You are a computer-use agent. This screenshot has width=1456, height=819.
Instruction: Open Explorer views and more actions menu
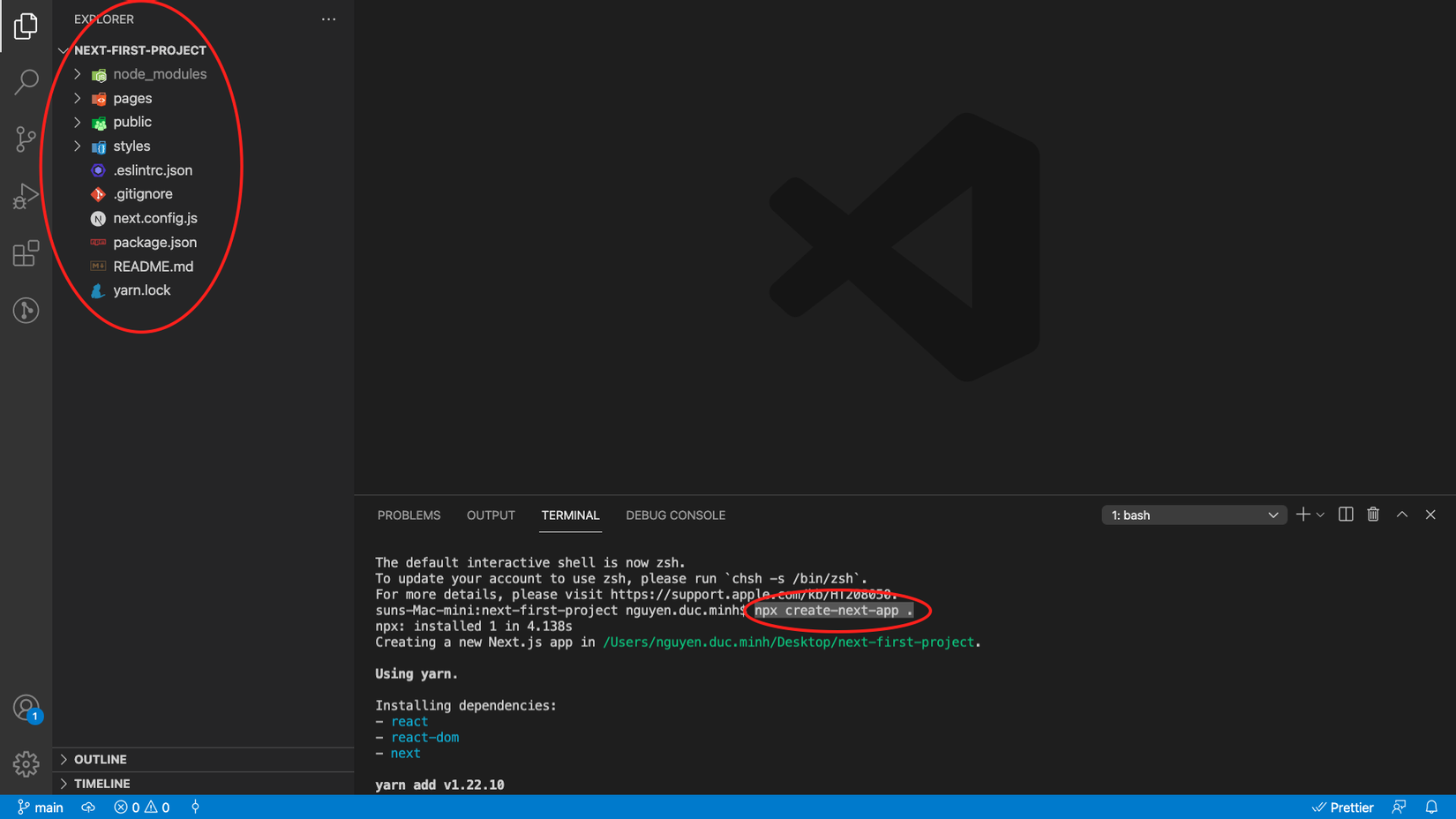pos(328,19)
